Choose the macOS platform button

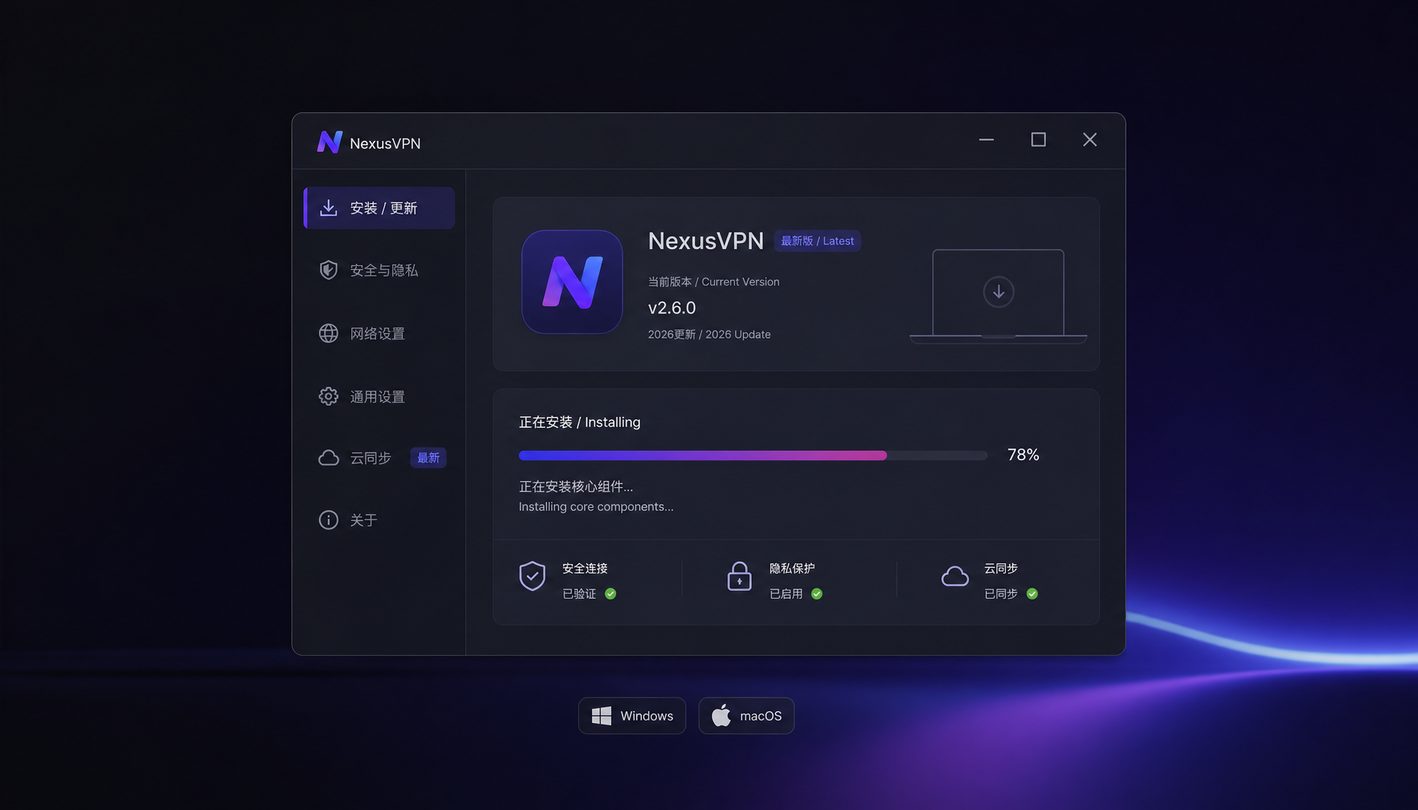pyautogui.click(x=746, y=716)
